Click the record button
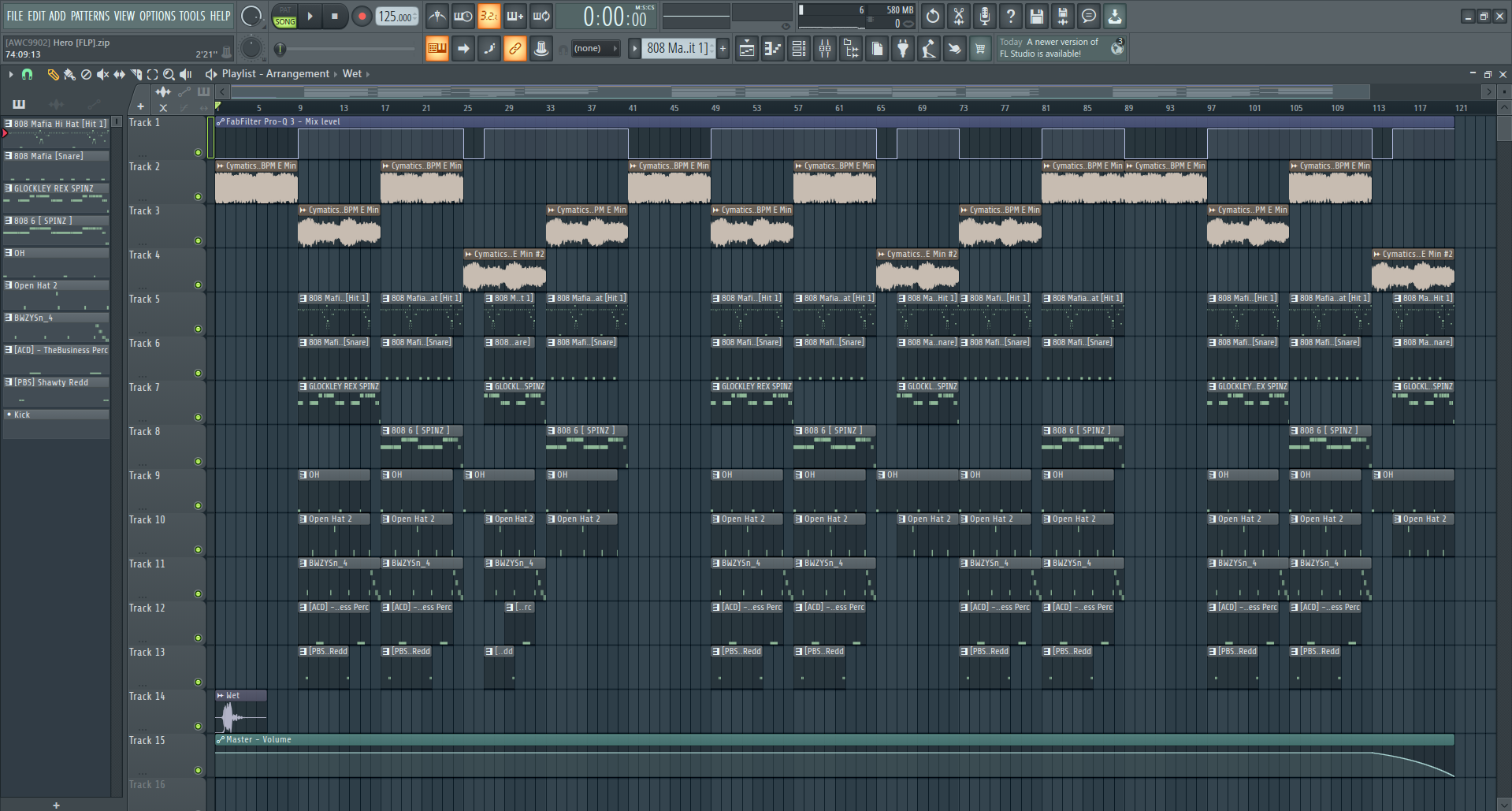This screenshot has height=811, width=1512. click(362, 16)
